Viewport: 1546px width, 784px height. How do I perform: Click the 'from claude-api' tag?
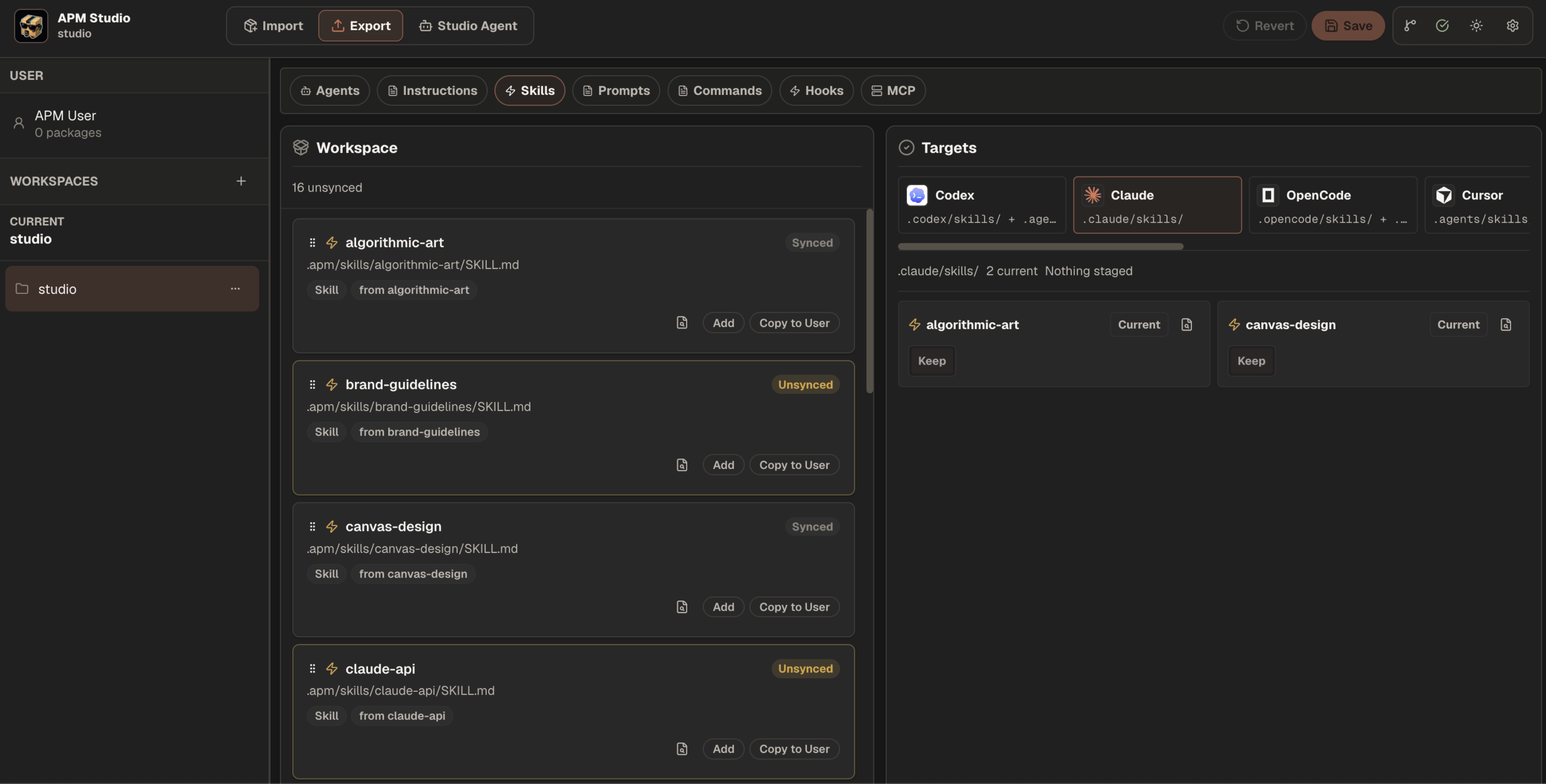[401, 716]
